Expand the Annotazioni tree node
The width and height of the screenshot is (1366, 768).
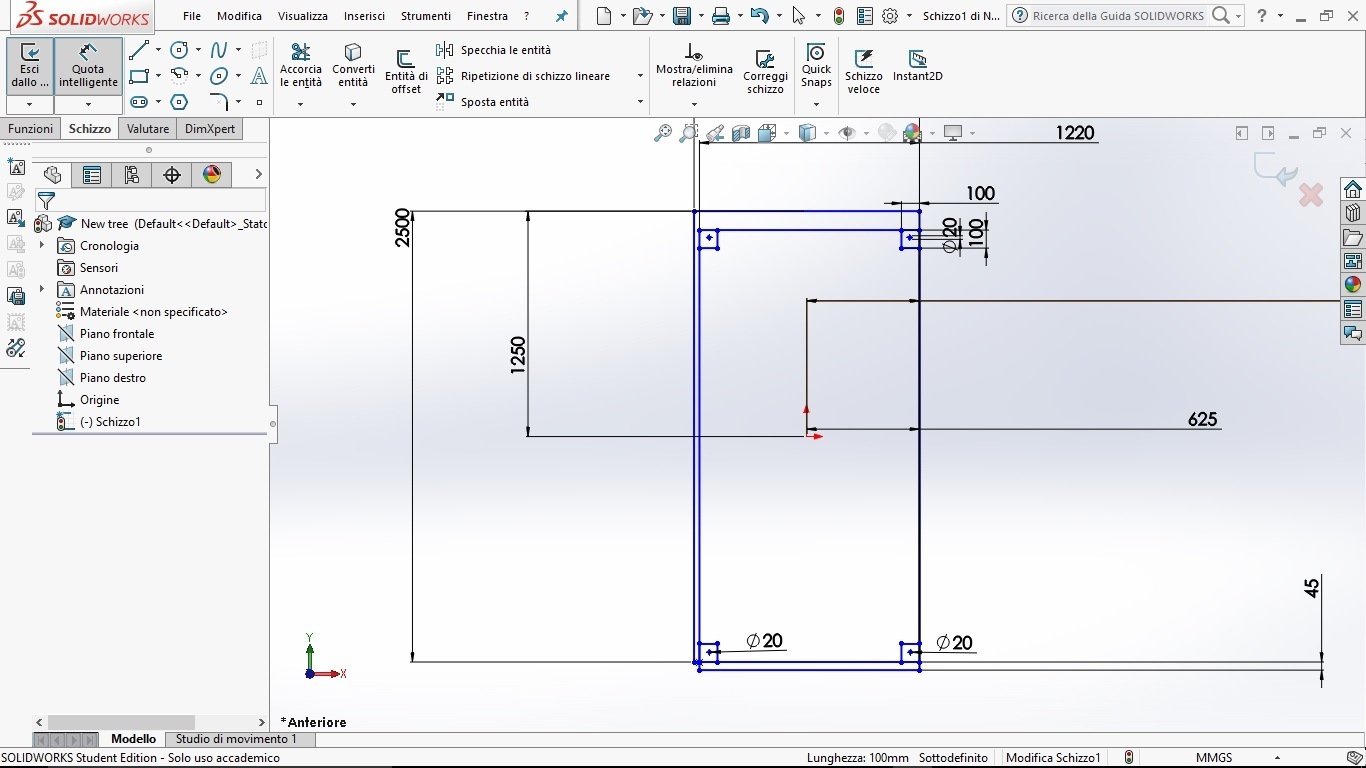(41, 289)
